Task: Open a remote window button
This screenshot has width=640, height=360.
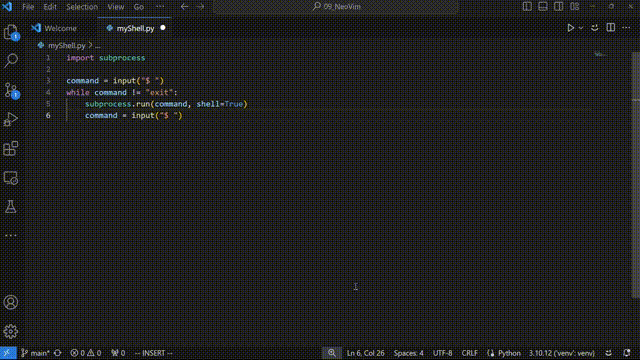Action: click(8, 353)
